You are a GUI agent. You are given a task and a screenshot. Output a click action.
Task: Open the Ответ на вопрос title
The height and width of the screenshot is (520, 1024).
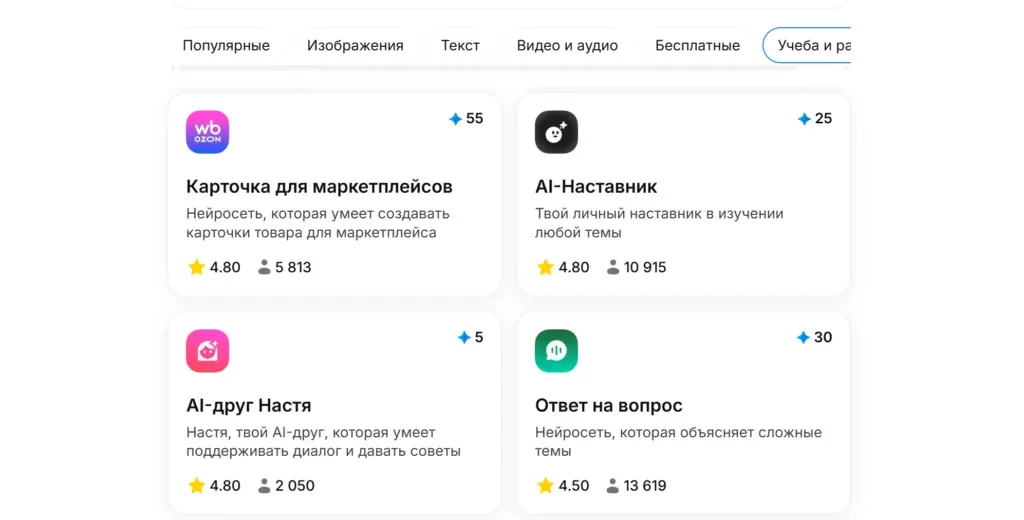coord(609,406)
